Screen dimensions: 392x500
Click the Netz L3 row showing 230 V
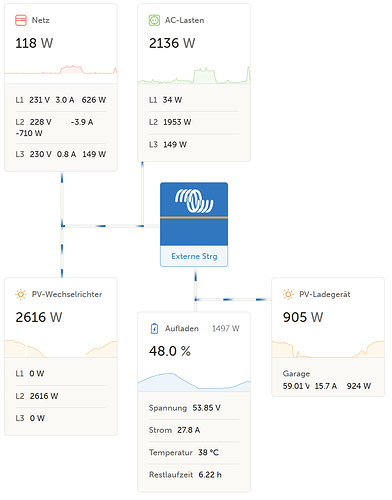point(61,154)
